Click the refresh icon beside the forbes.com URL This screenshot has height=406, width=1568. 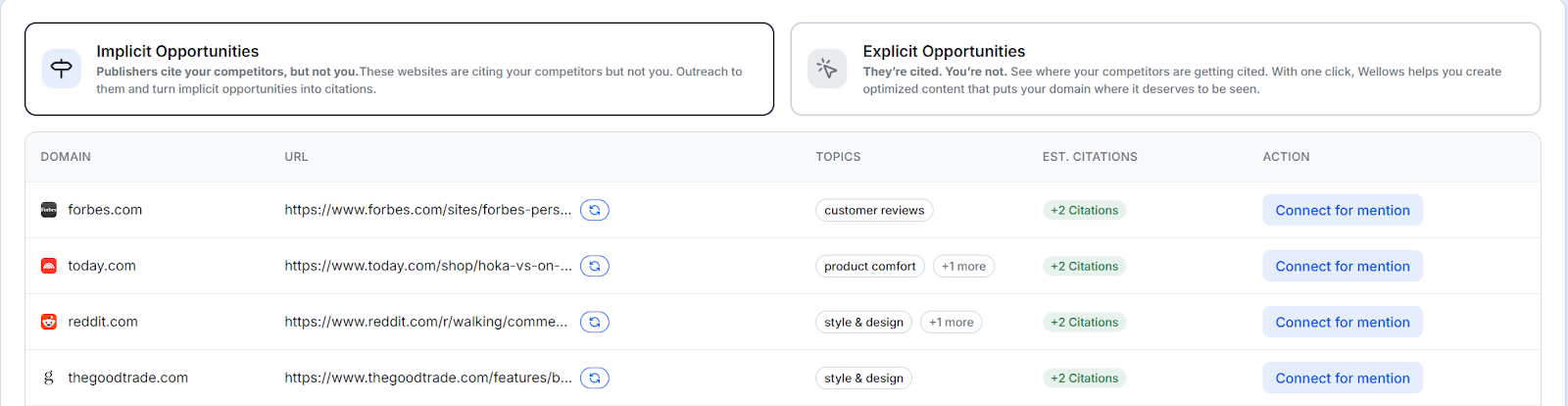pyautogui.click(x=594, y=210)
